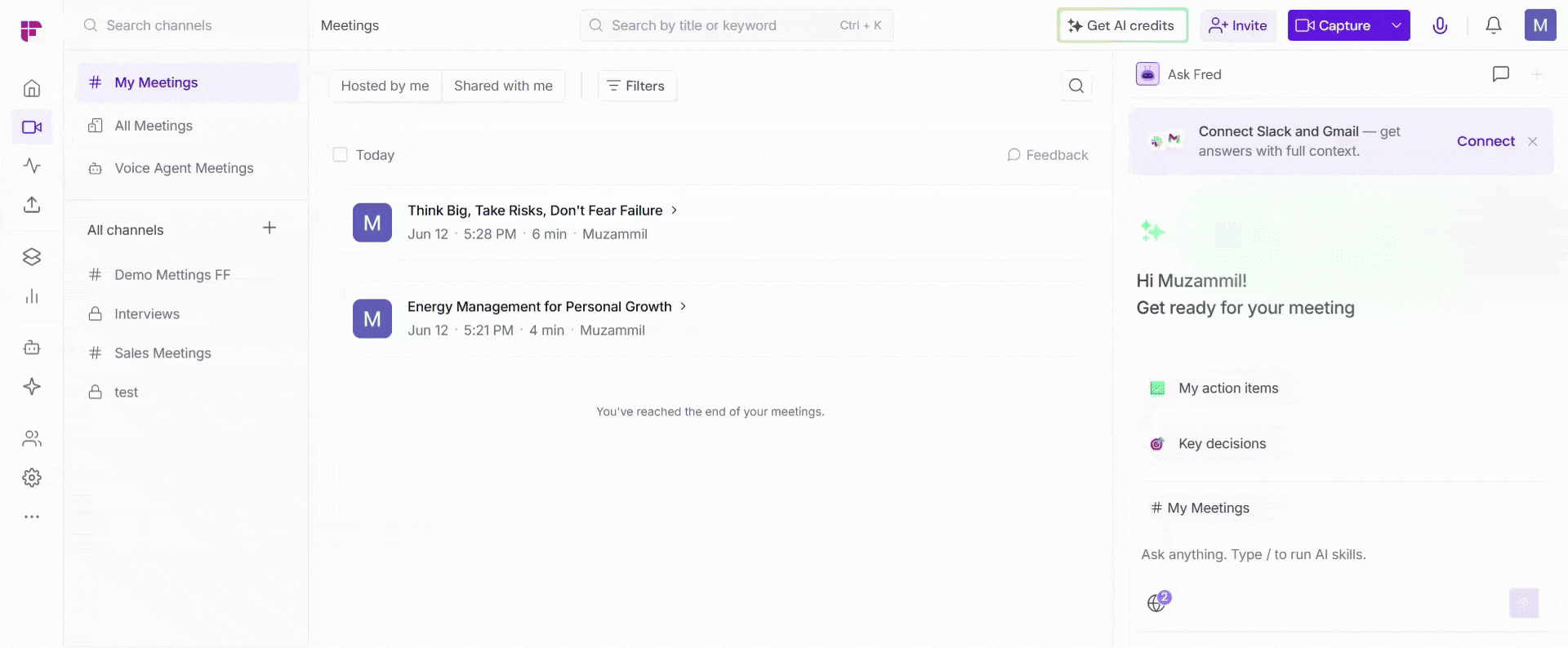Open the Filters dropdown
The width and height of the screenshot is (1568, 648).
point(637,86)
